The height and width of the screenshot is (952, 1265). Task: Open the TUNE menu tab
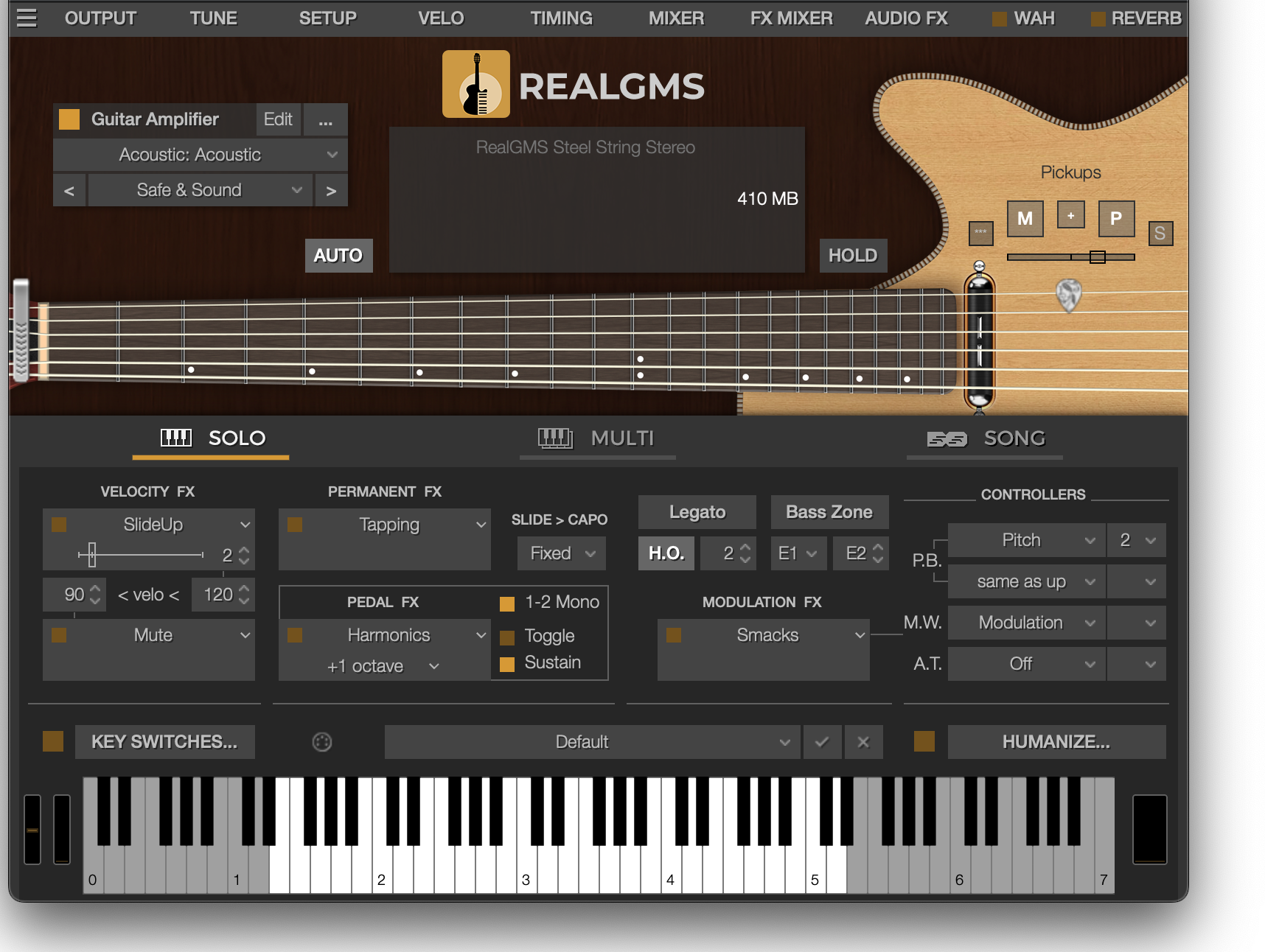pos(213,18)
